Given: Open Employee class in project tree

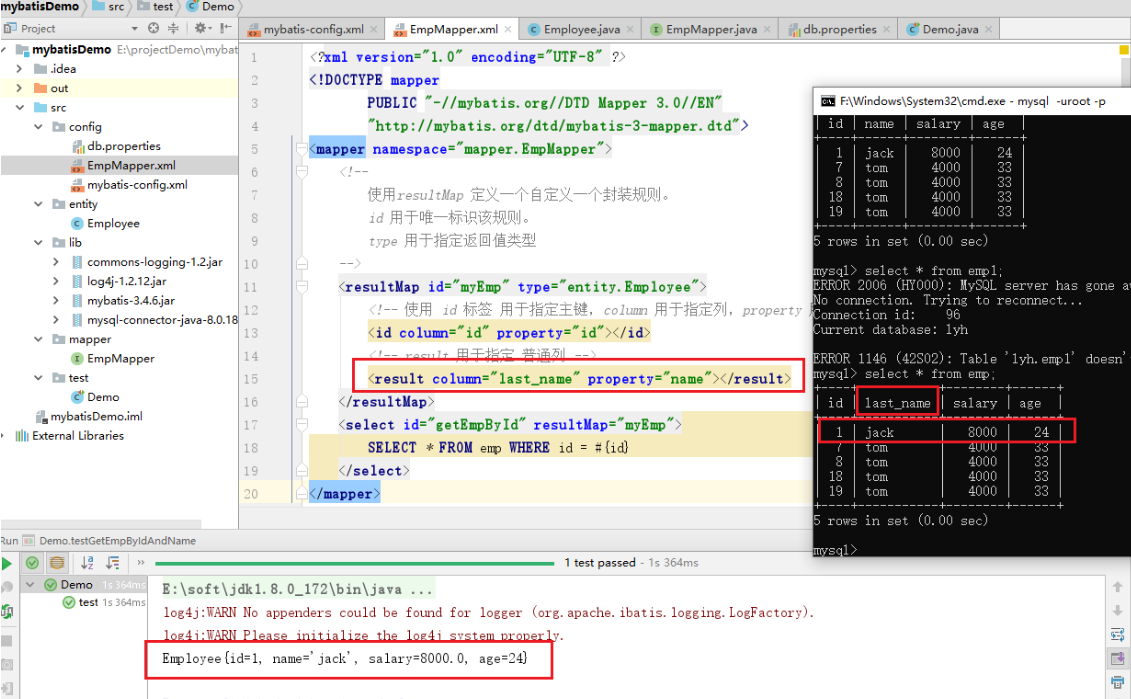Looking at the screenshot, I should 113,224.
